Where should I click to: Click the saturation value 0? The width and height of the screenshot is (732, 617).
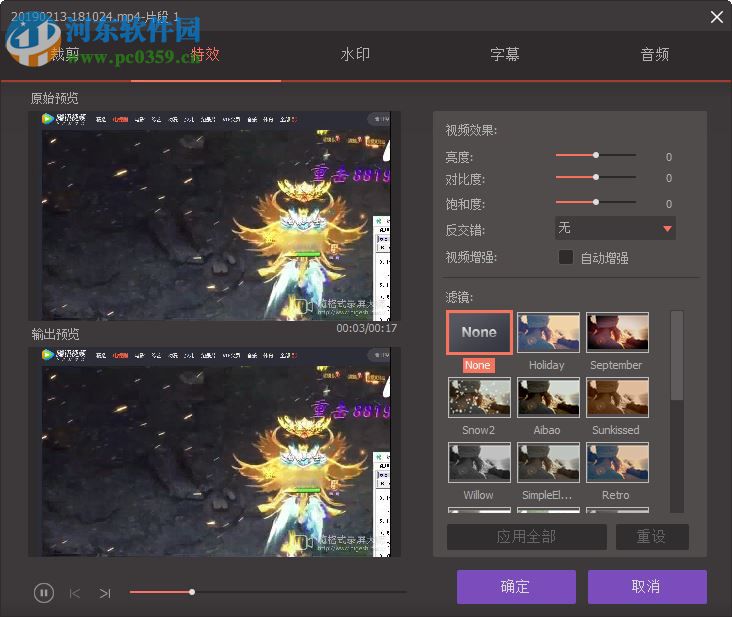(x=669, y=204)
